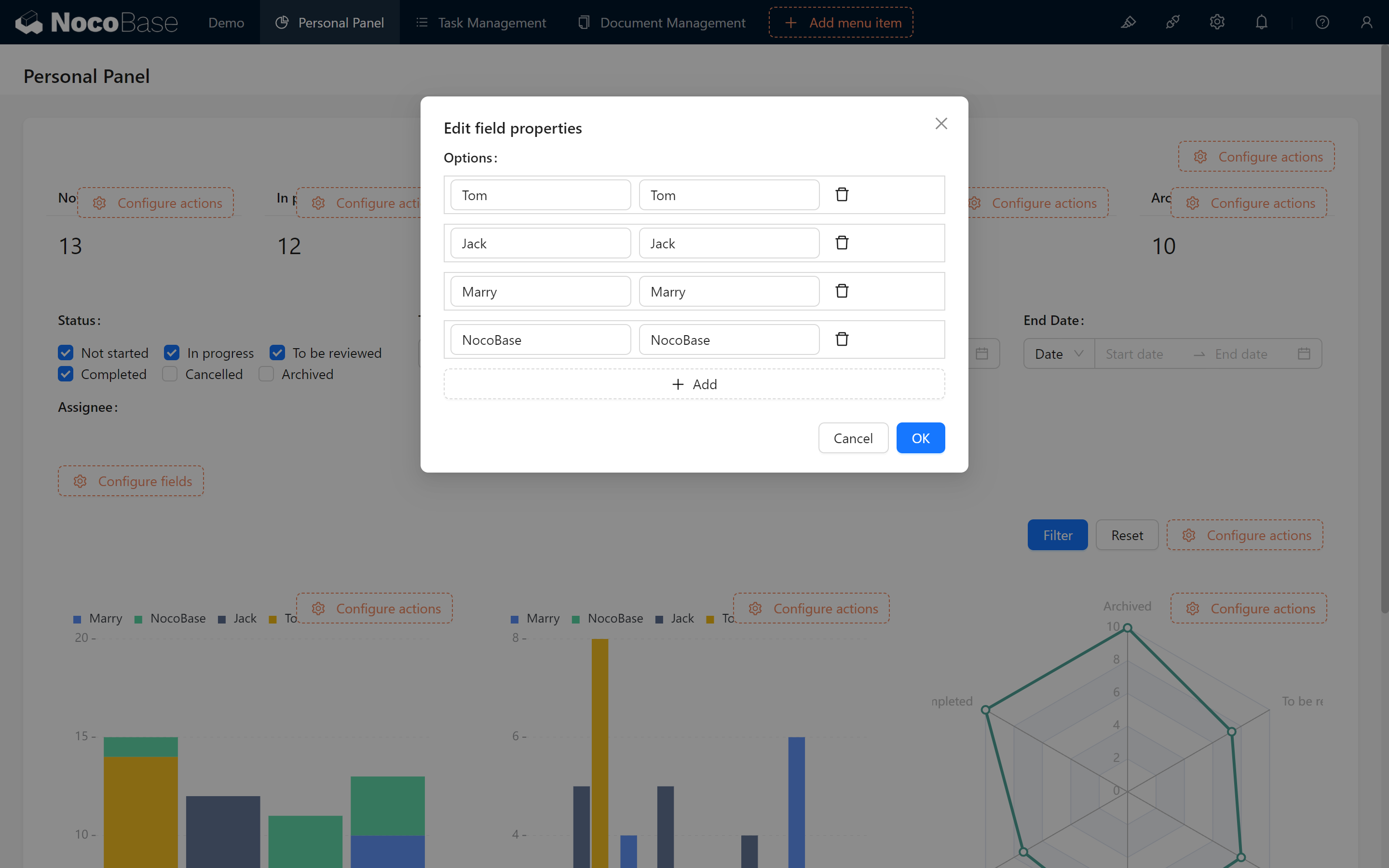Open the Demo menu
Image resolution: width=1389 pixels, height=868 pixels.
tap(226, 22)
